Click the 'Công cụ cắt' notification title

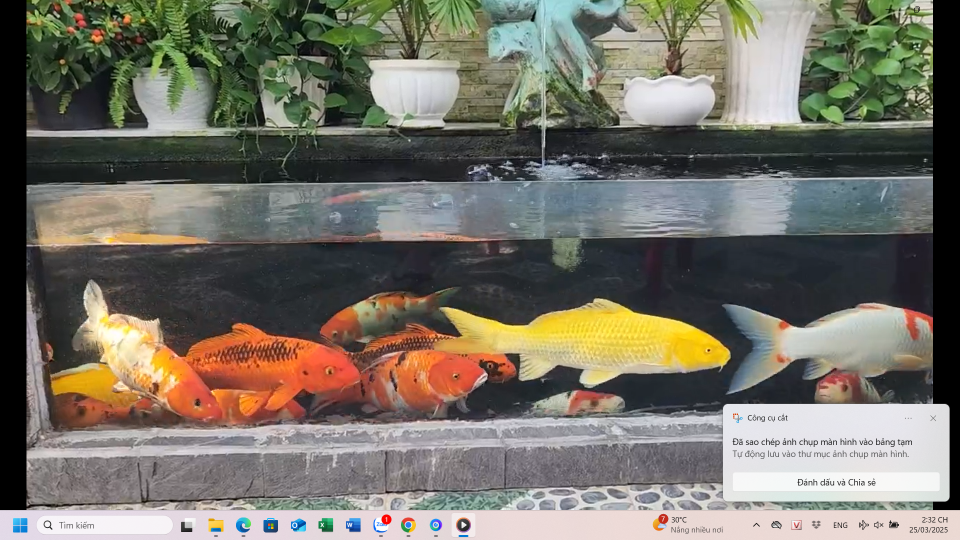(767, 418)
